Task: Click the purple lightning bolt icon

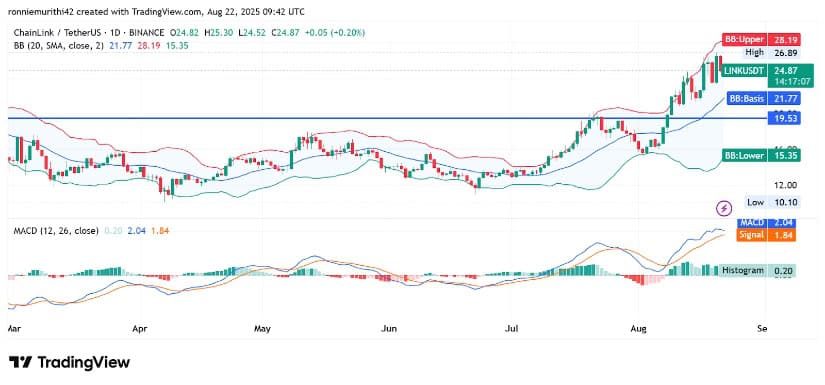Action: [725, 209]
